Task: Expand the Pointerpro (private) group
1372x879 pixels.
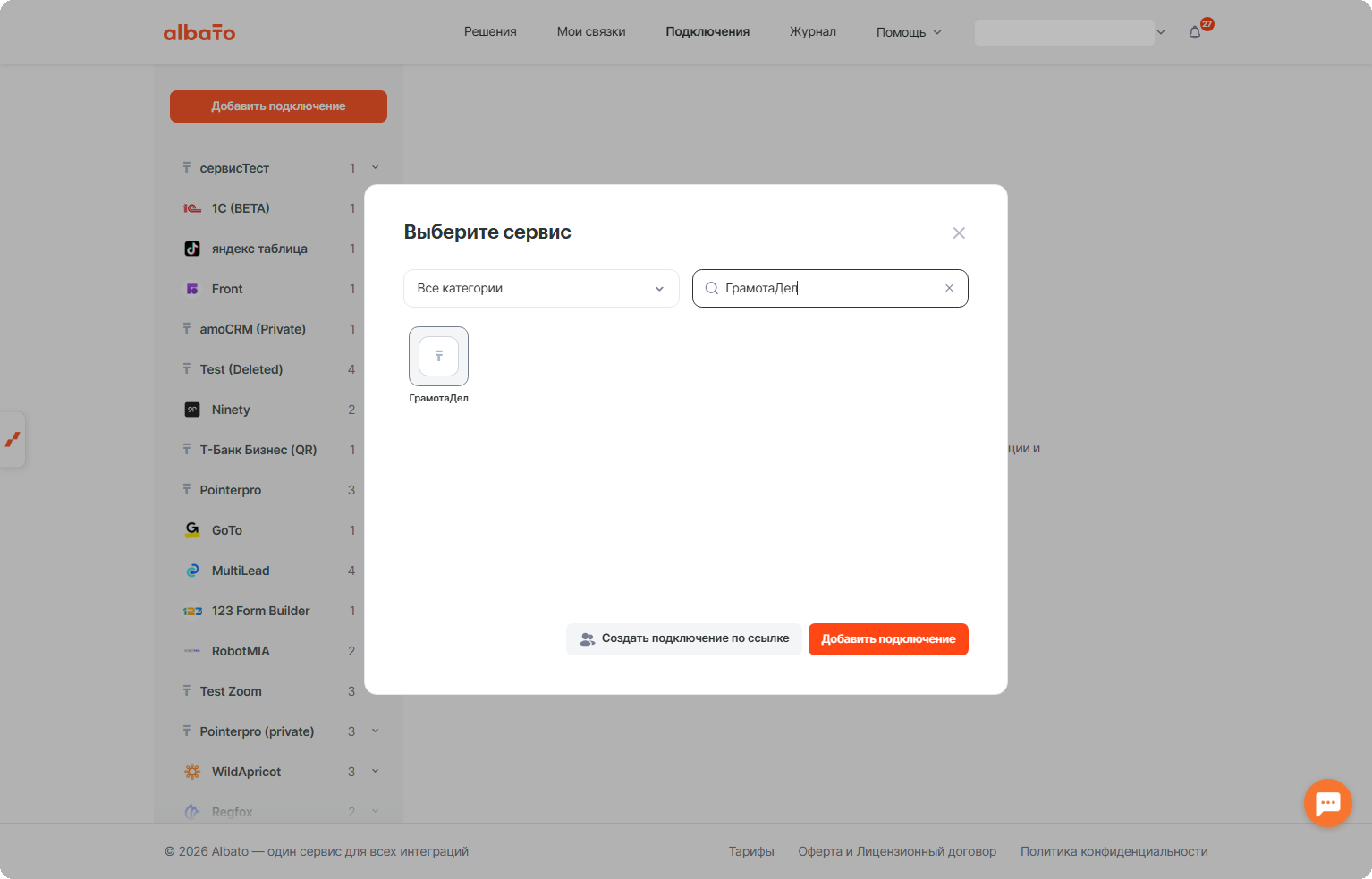Action: (x=375, y=731)
